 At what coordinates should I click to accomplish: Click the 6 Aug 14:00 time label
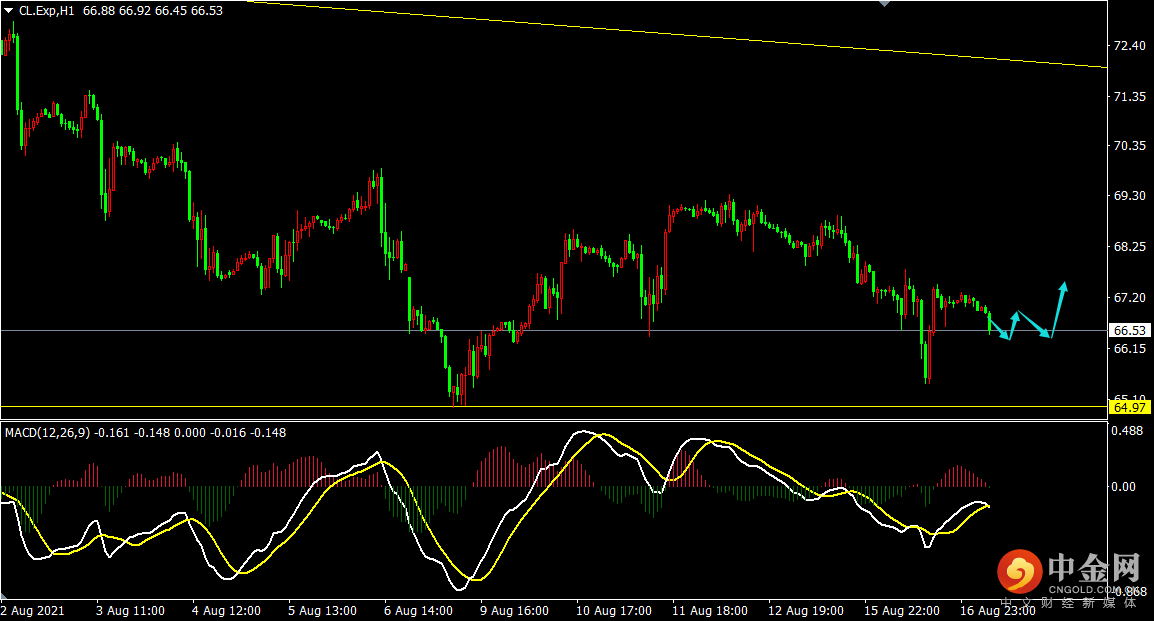click(418, 611)
